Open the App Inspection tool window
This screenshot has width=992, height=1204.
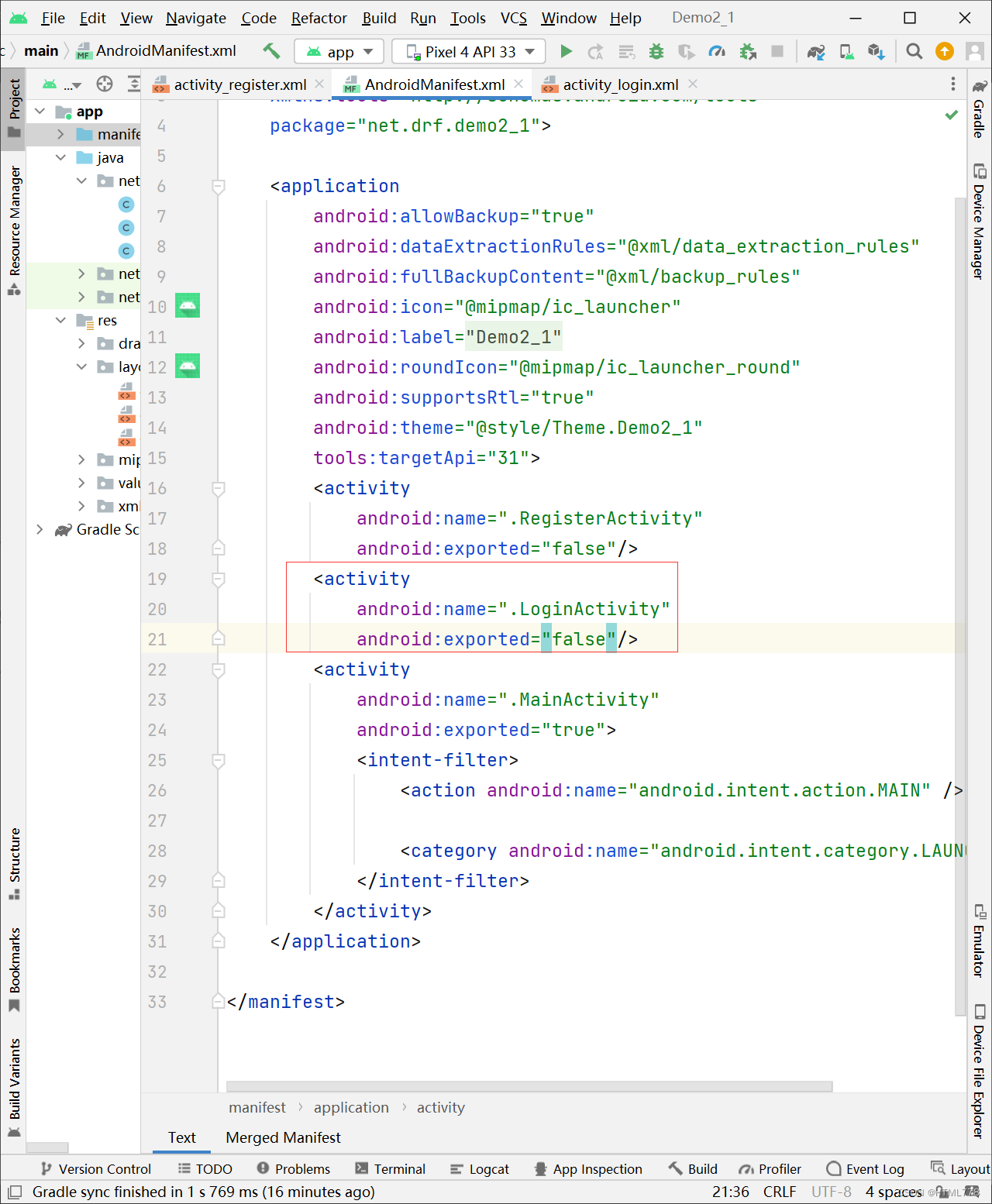point(588,1169)
